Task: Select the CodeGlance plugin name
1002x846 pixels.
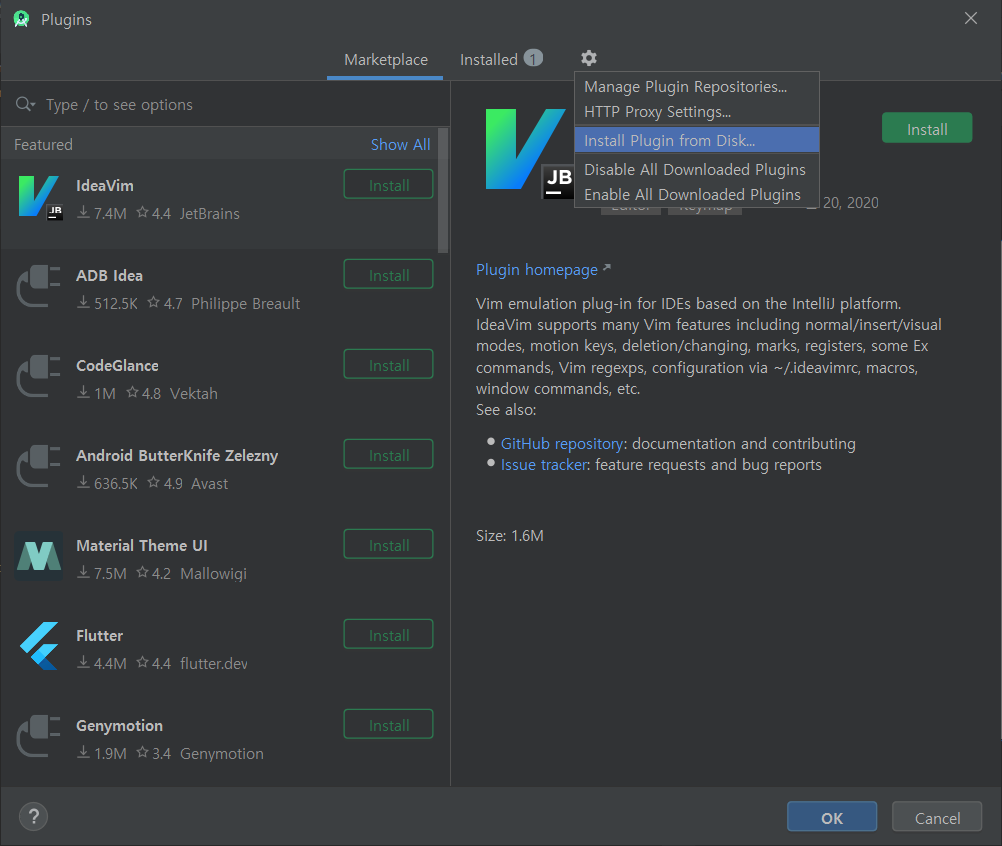Action: [x=118, y=366]
